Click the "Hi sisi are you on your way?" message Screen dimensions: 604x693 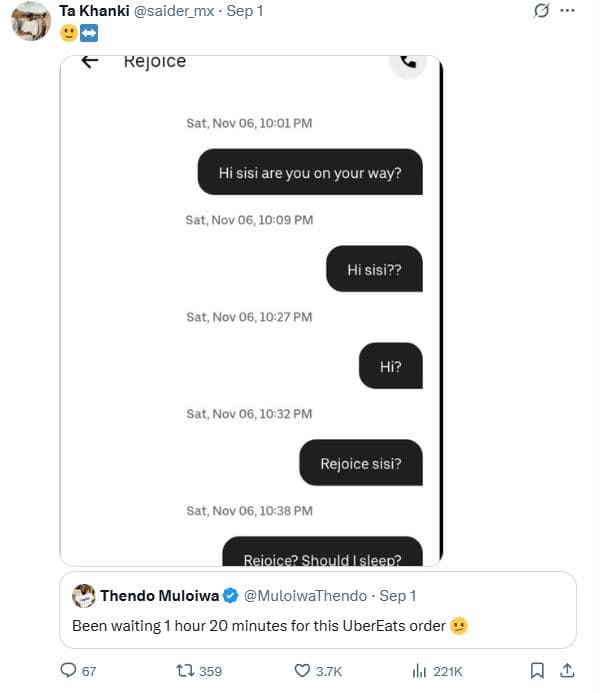(x=310, y=173)
